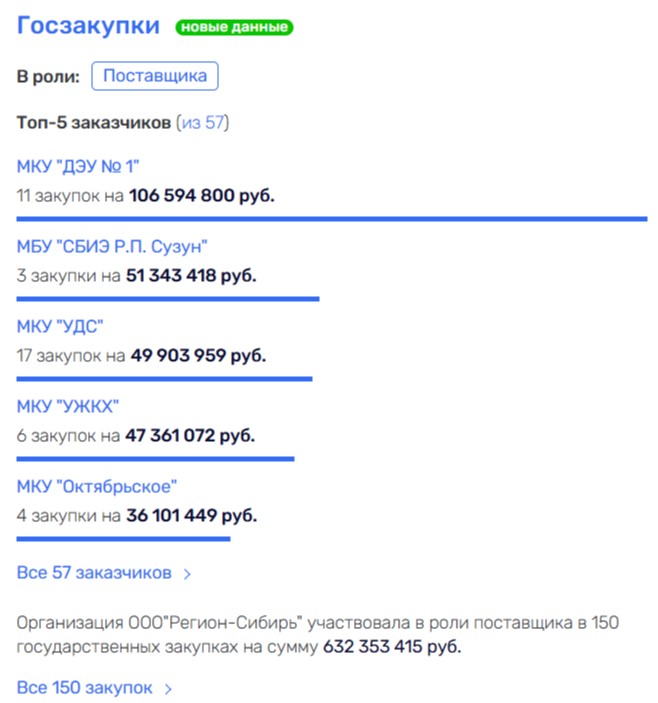Open customer МКУ "УЖКХ"
This screenshot has width=658, height=703.
(68, 406)
